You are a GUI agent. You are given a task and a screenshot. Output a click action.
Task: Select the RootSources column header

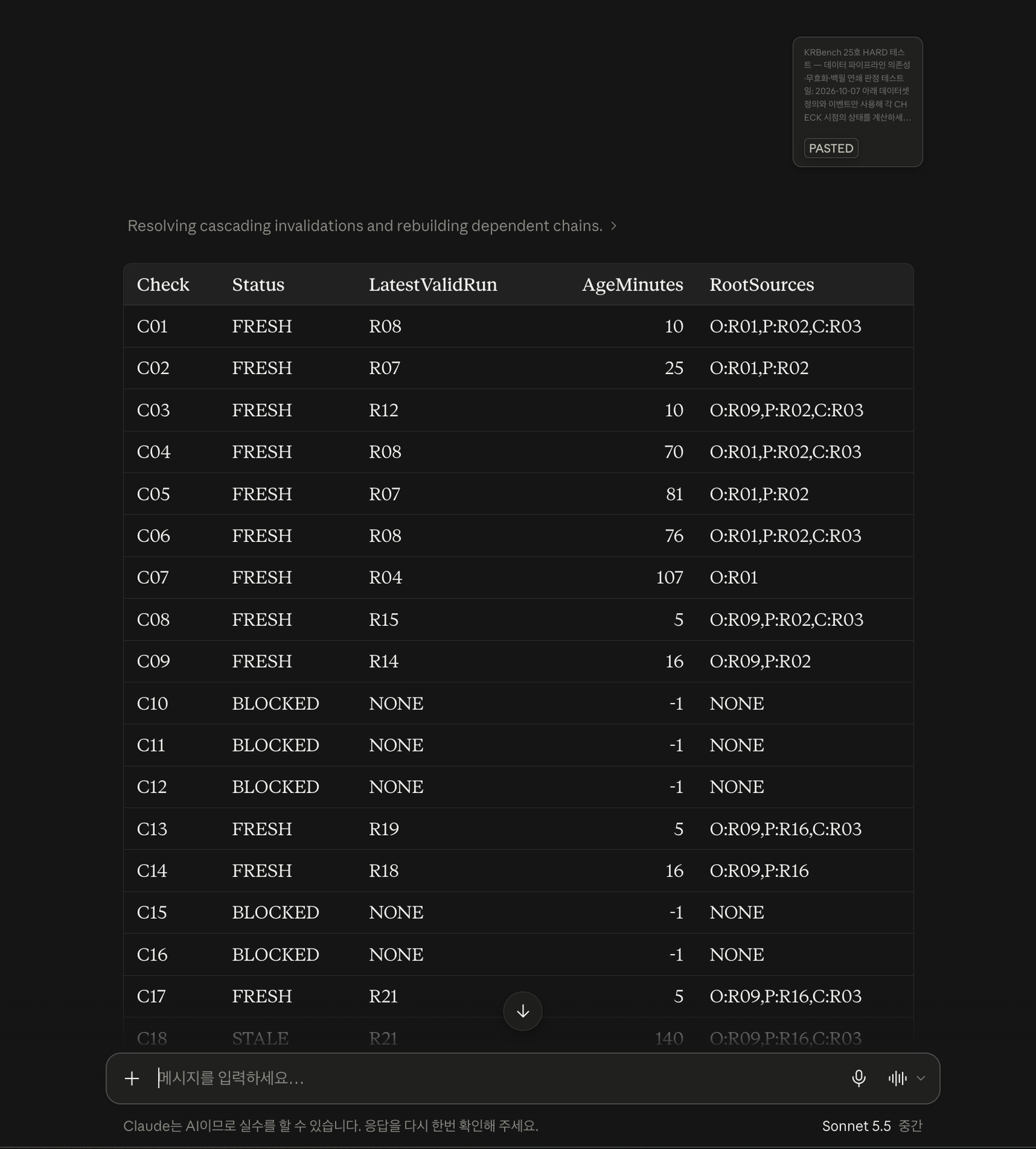coord(762,285)
